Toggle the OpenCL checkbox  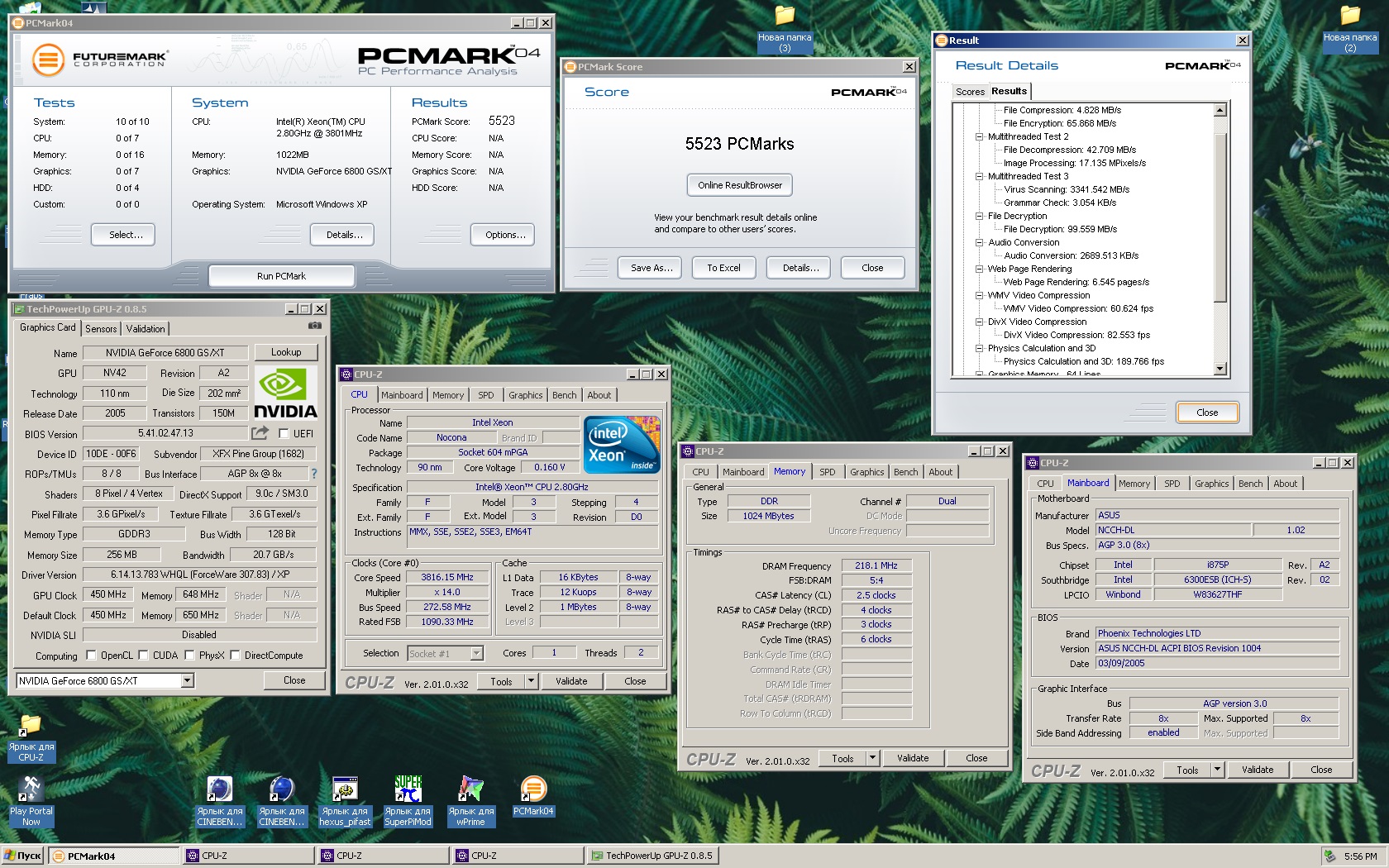click(91, 655)
